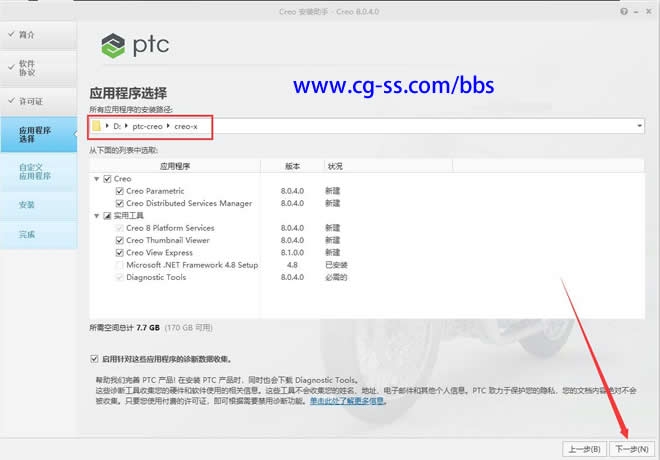Go to the 简介 step in the sidebar
Viewport: 660px width, 460px height.
27,34
